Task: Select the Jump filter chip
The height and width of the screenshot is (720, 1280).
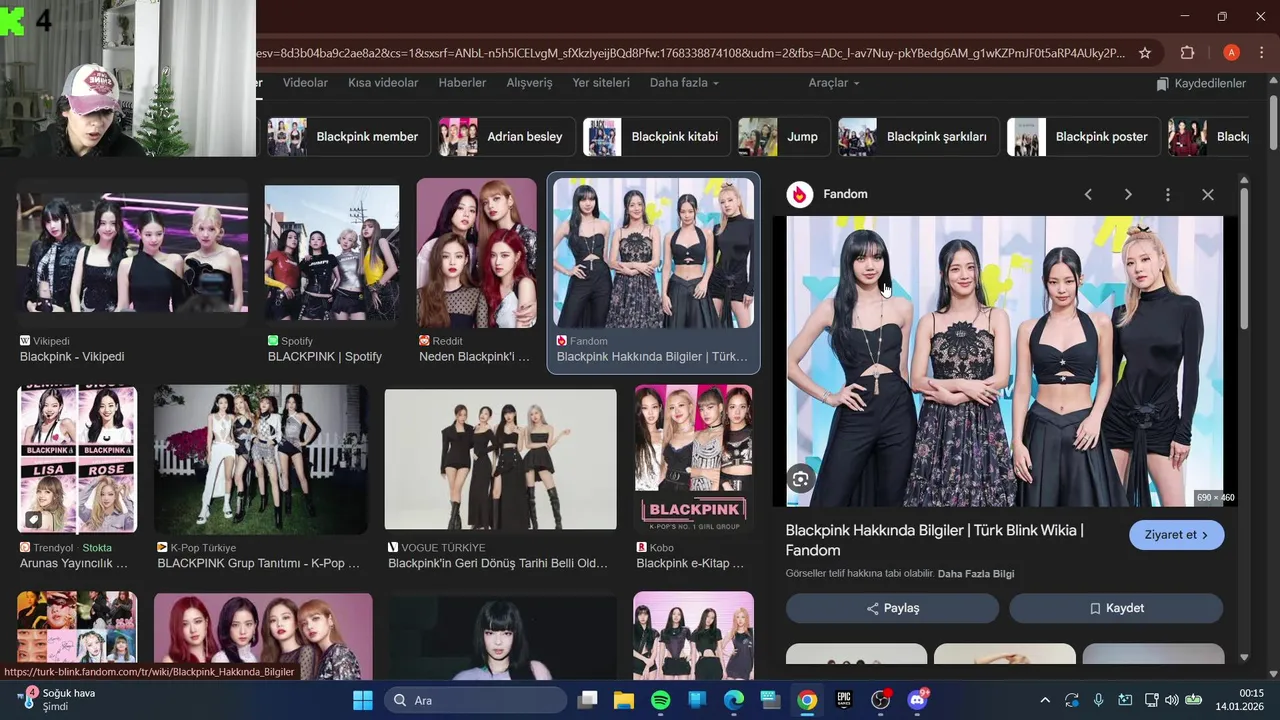Action: [784, 137]
